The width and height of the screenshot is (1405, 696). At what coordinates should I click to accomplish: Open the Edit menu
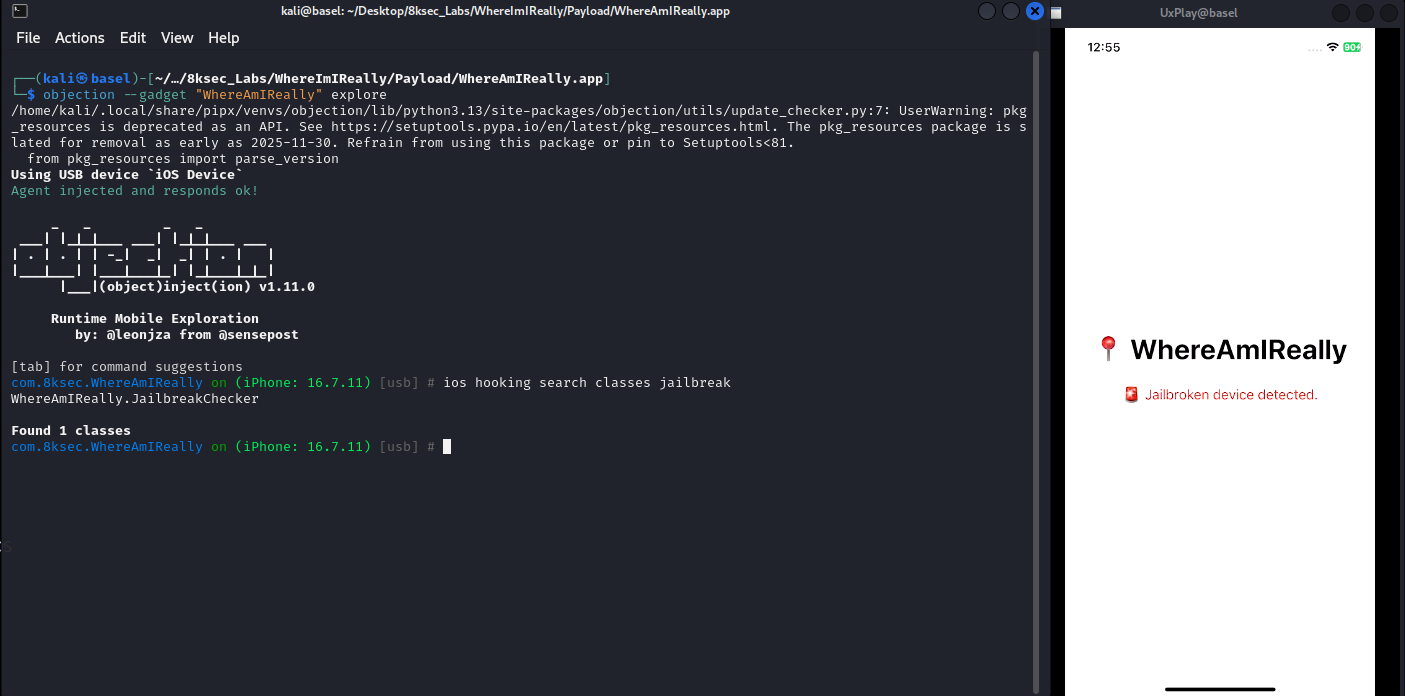132,38
